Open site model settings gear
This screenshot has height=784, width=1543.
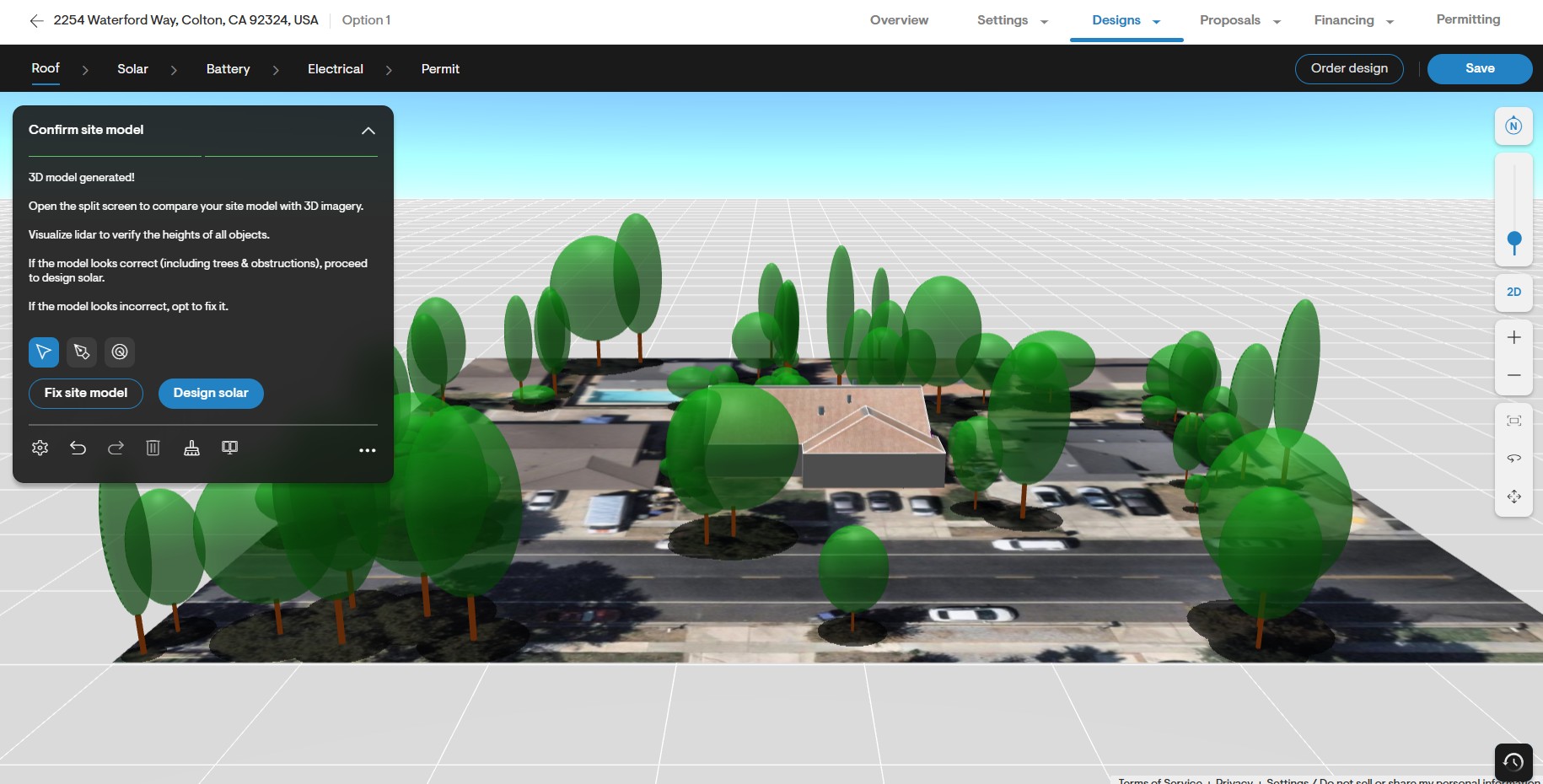tap(40, 448)
